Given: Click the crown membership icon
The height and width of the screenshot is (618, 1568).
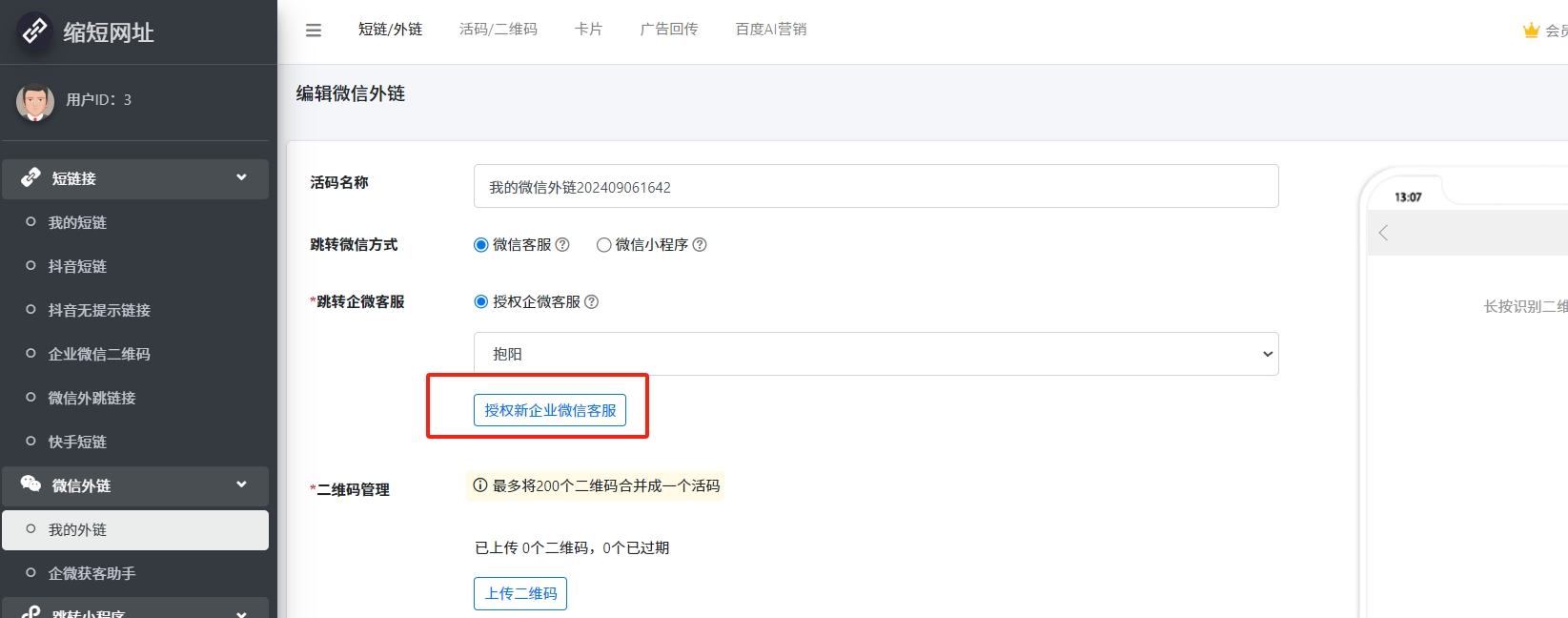Looking at the screenshot, I should coord(1531,31).
